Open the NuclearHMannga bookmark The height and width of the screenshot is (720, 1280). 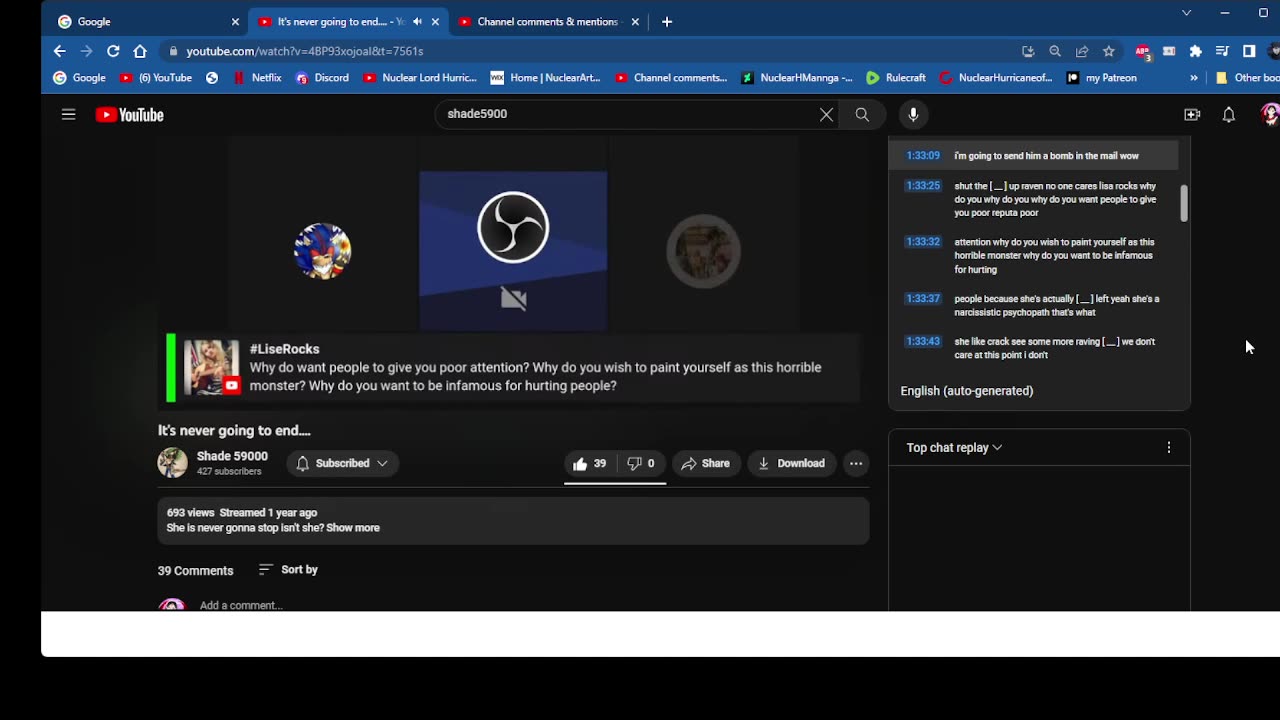pyautogui.click(x=796, y=78)
